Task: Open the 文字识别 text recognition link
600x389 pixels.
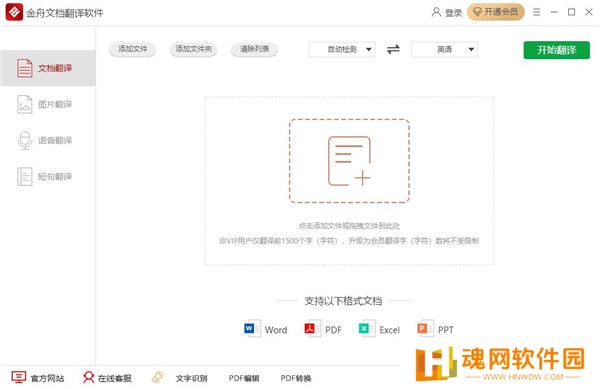Action: 191,378
